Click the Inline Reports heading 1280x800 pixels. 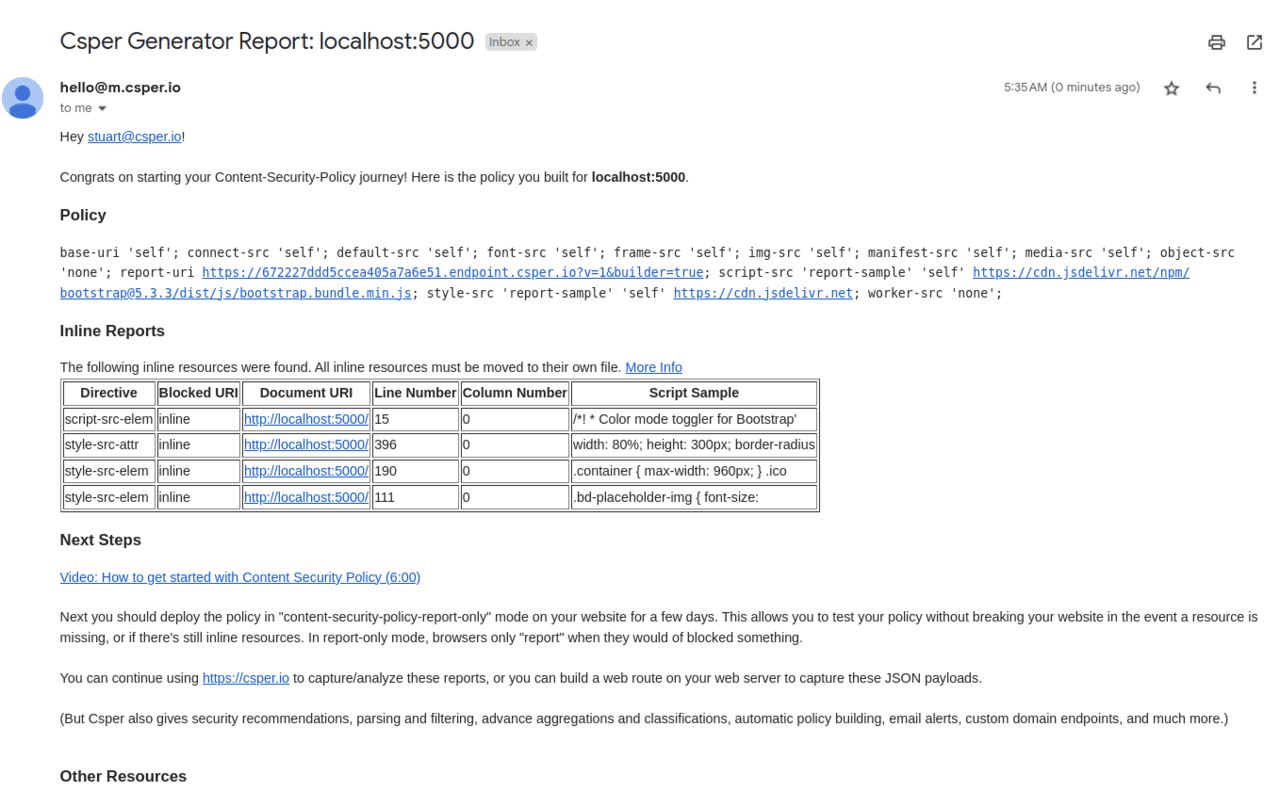pos(112,331)
